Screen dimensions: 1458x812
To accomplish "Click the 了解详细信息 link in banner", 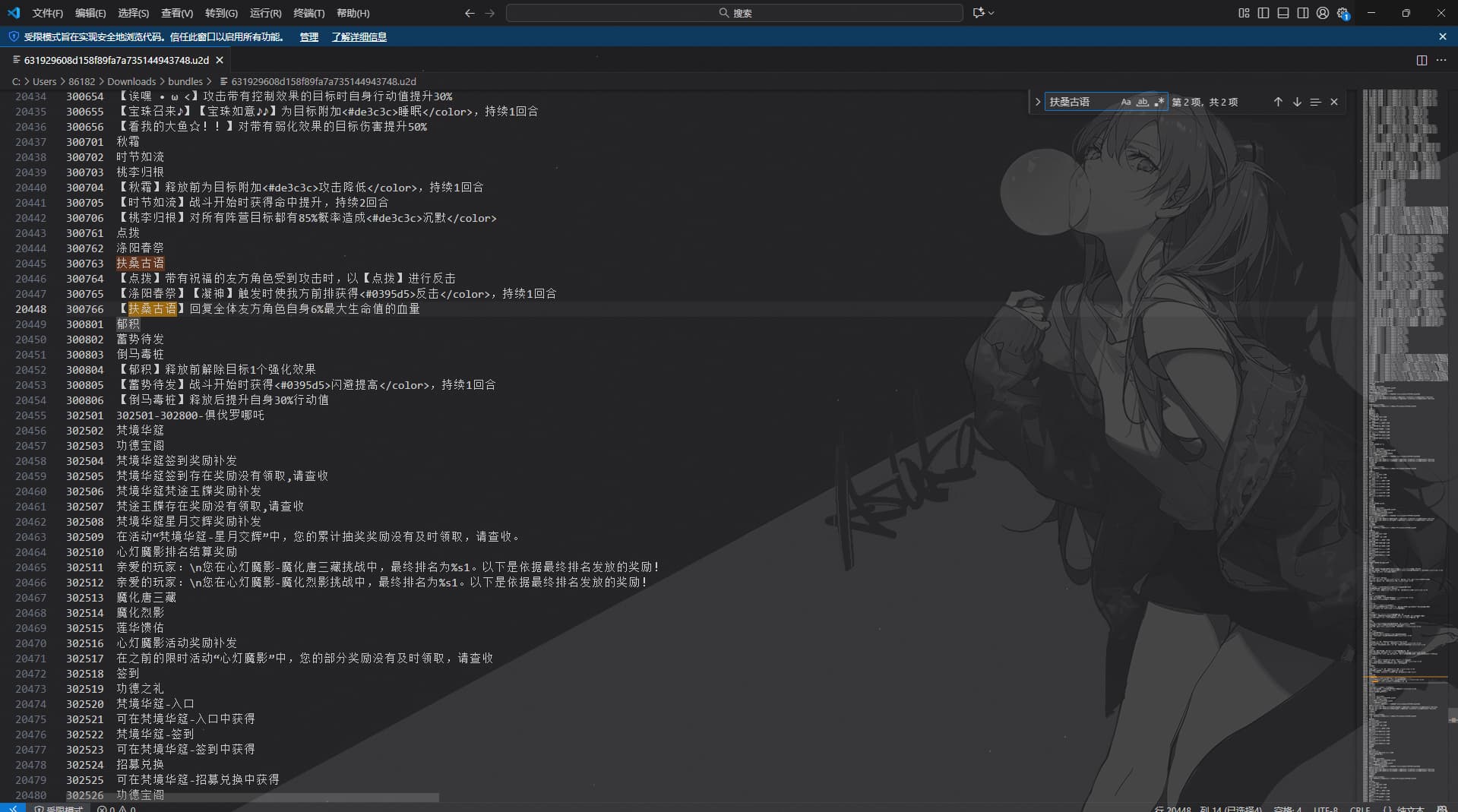I will [x=359, y=36].
